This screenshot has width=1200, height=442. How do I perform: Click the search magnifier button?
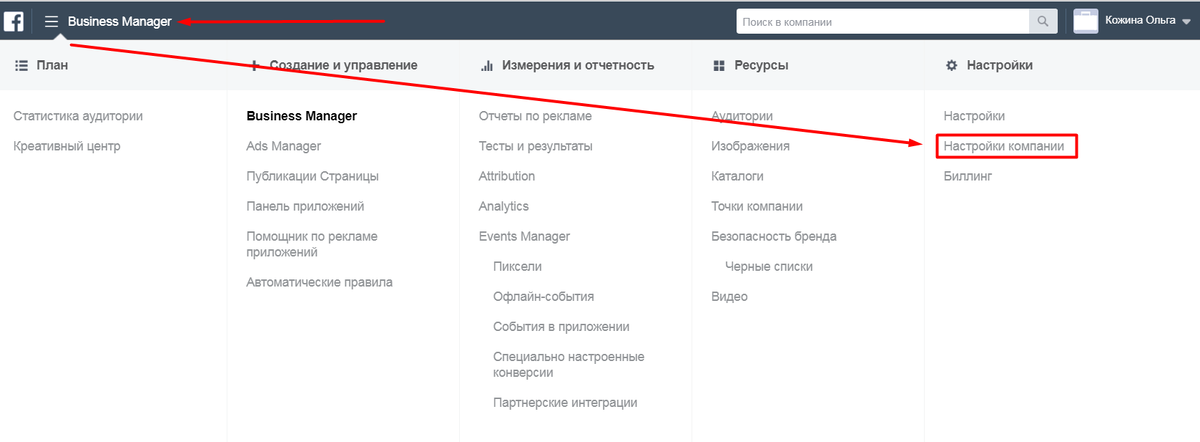point(1043,21)
